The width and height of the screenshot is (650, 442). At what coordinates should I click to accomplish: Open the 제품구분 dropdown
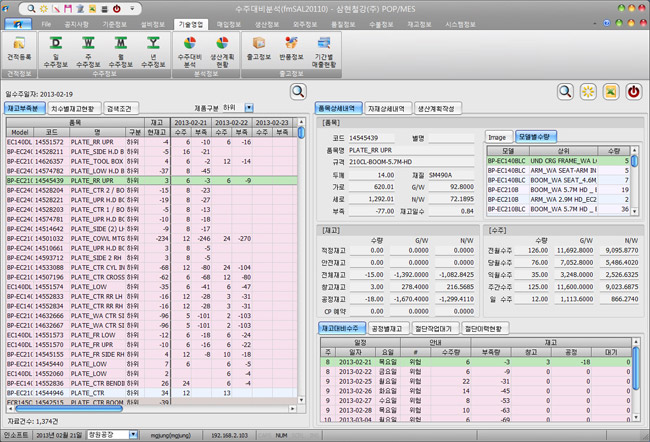[x=249, y=108]
